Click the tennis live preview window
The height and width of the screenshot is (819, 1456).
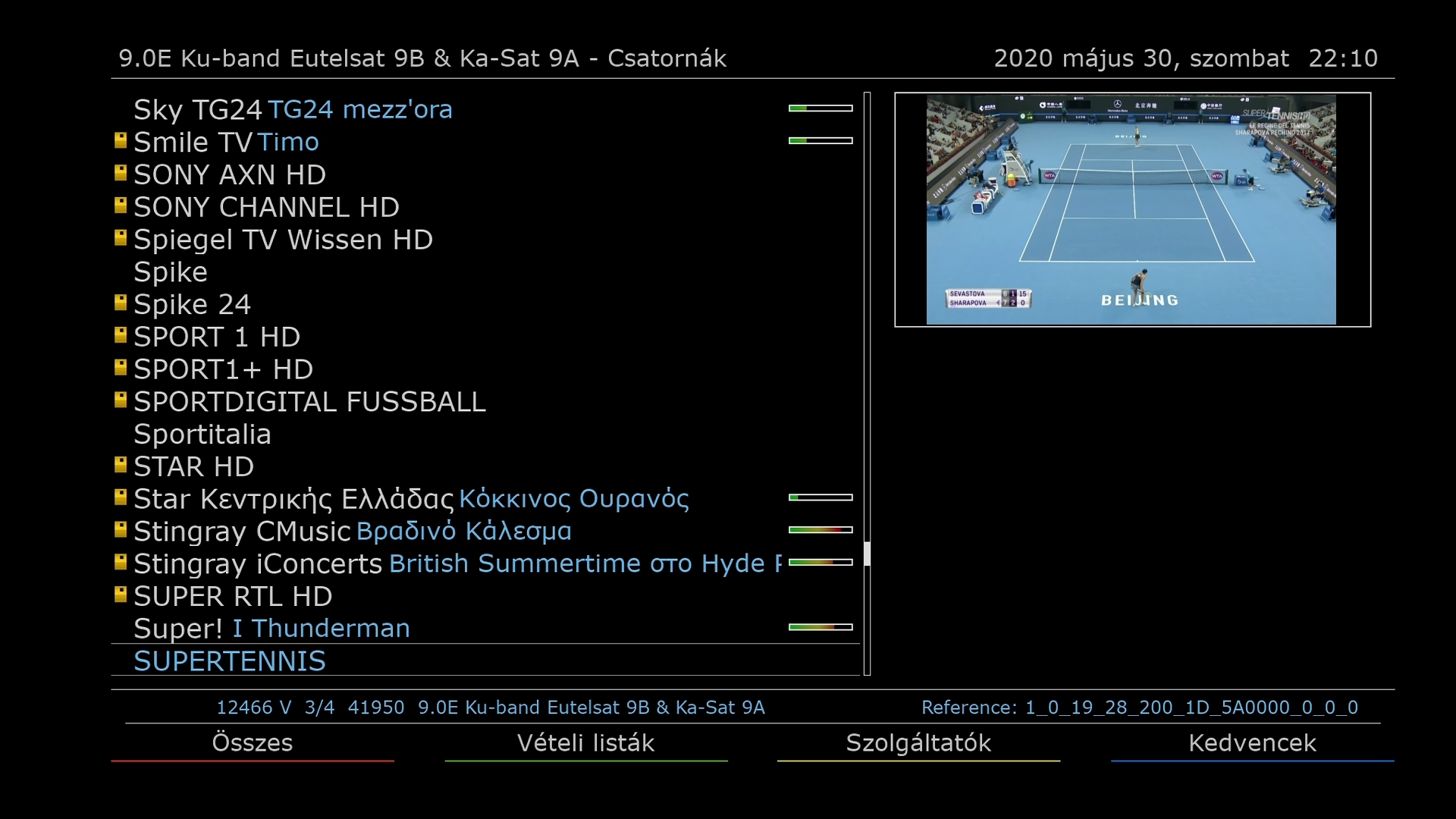point(1132,210)
